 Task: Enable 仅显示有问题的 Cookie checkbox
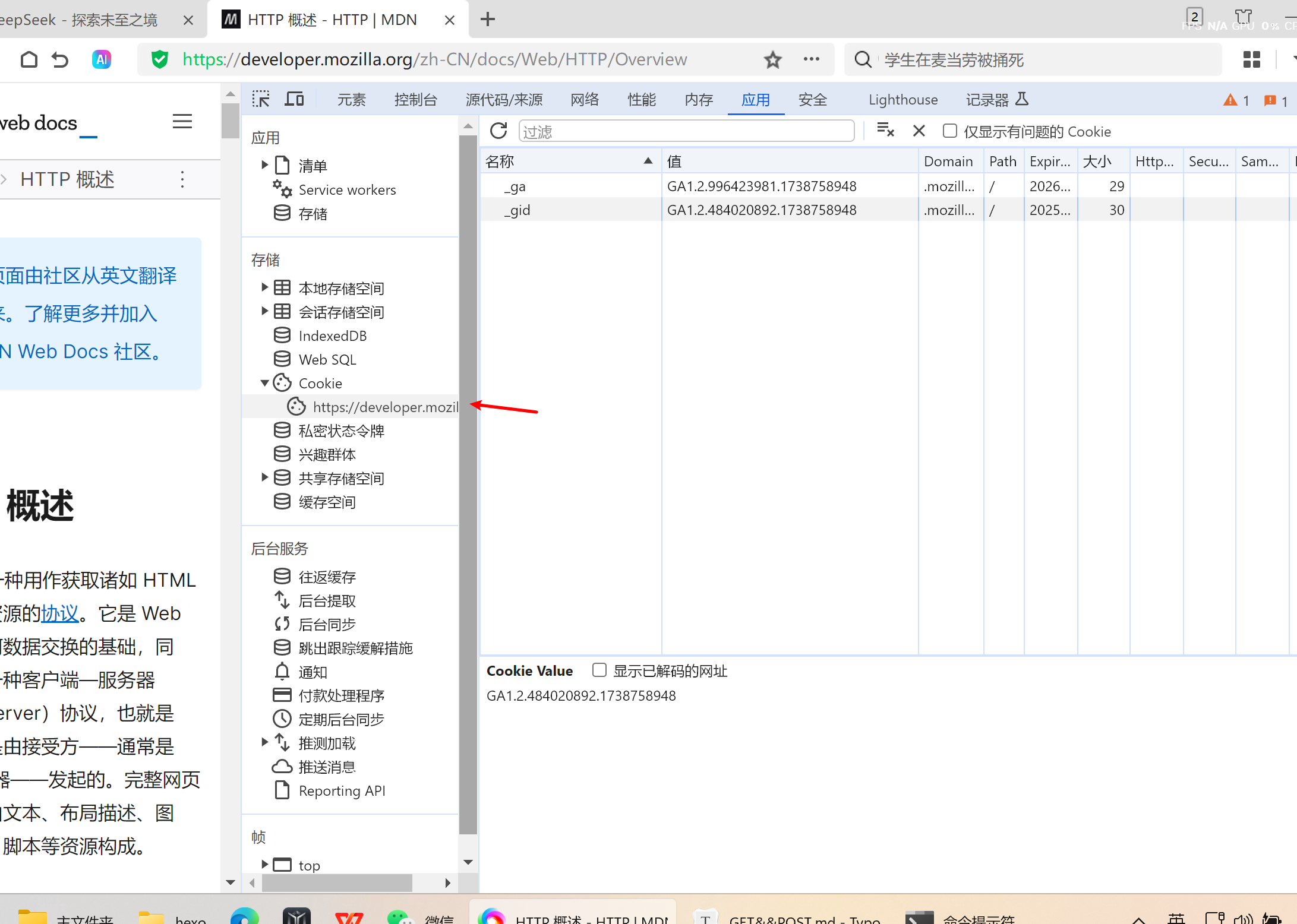949,131
